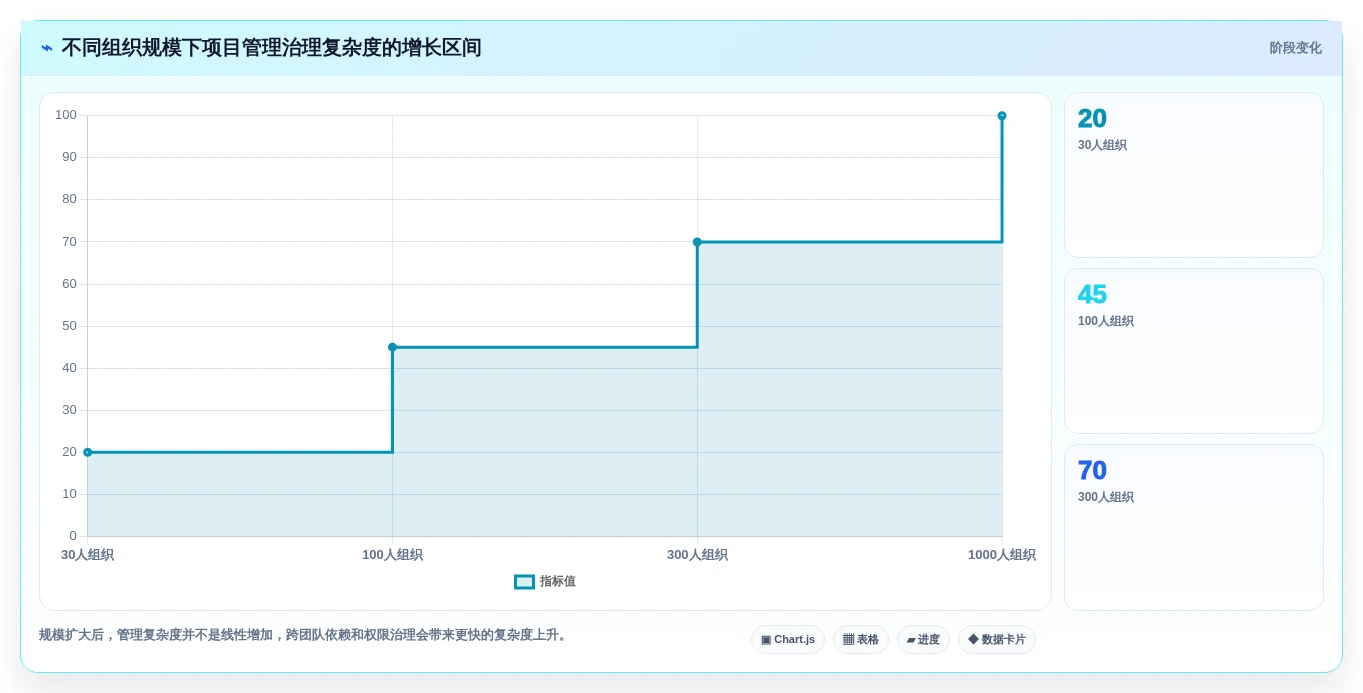
Task: Click the y-axis tick label 100
Action: (x=66, y=115)
